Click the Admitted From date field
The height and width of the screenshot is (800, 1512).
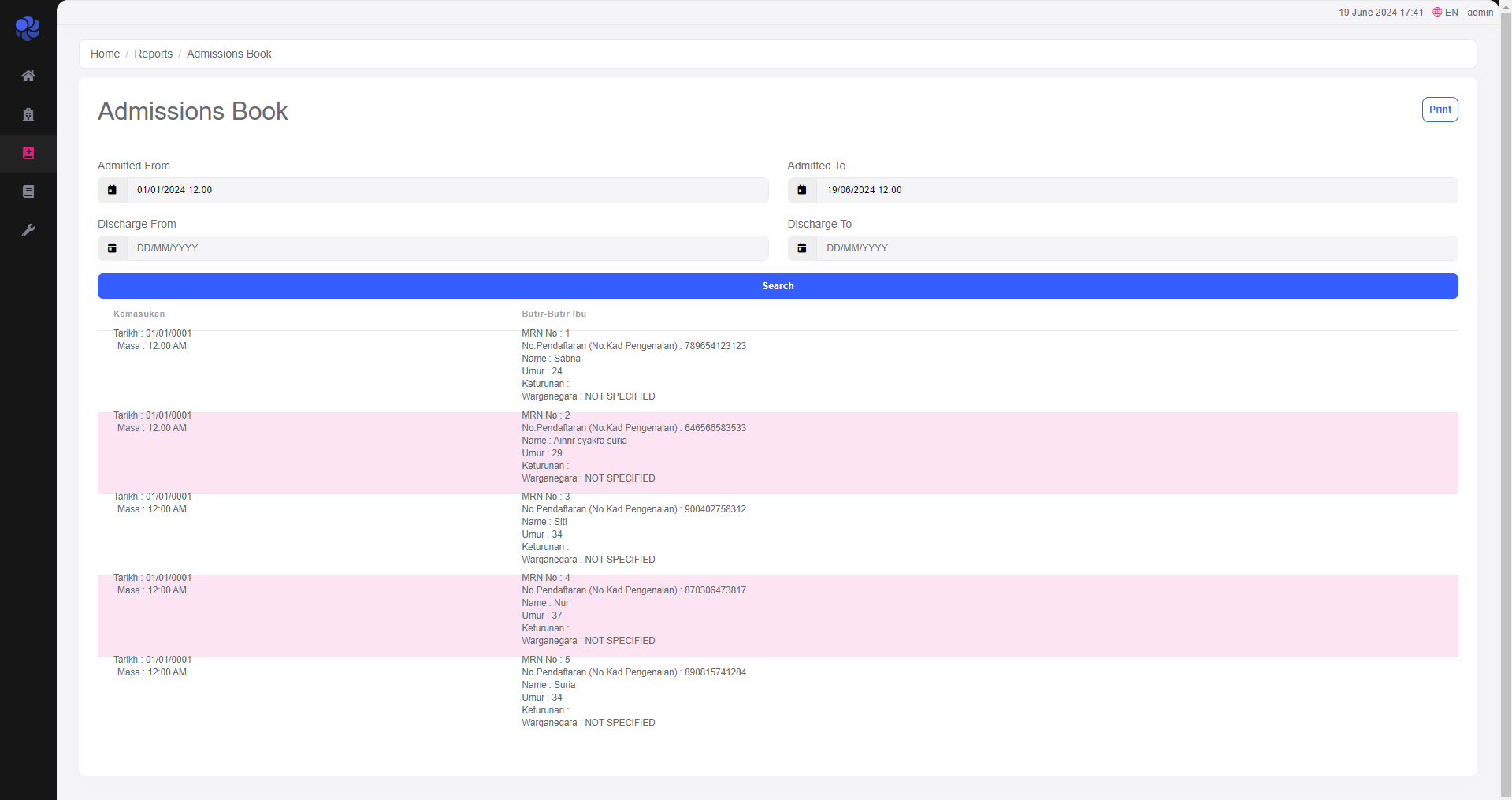click(447, 190)
